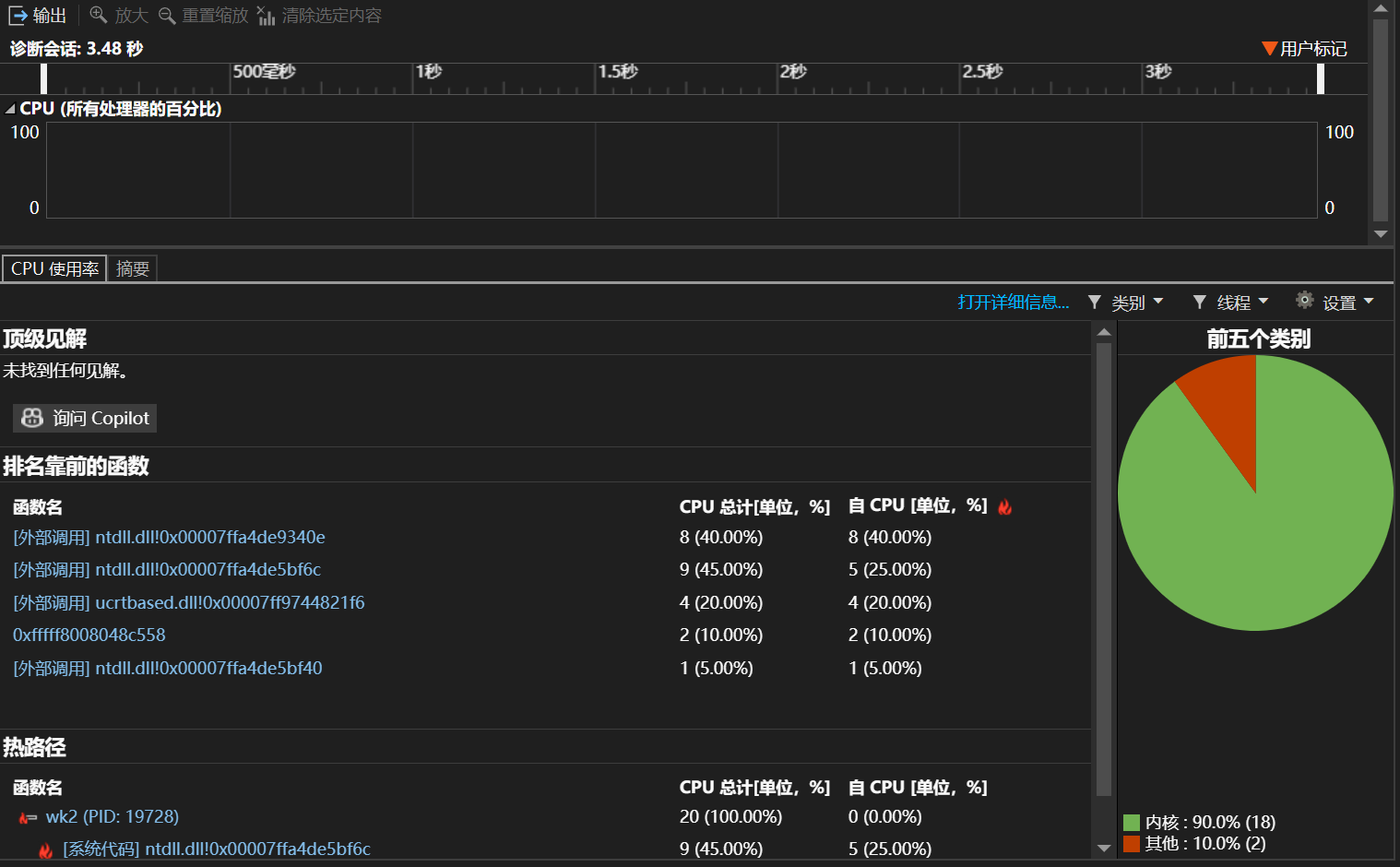Screen dimensions: 1400x867
Task: Open the Thread (线程) filter dropdown
Action: coord(1230,303)
